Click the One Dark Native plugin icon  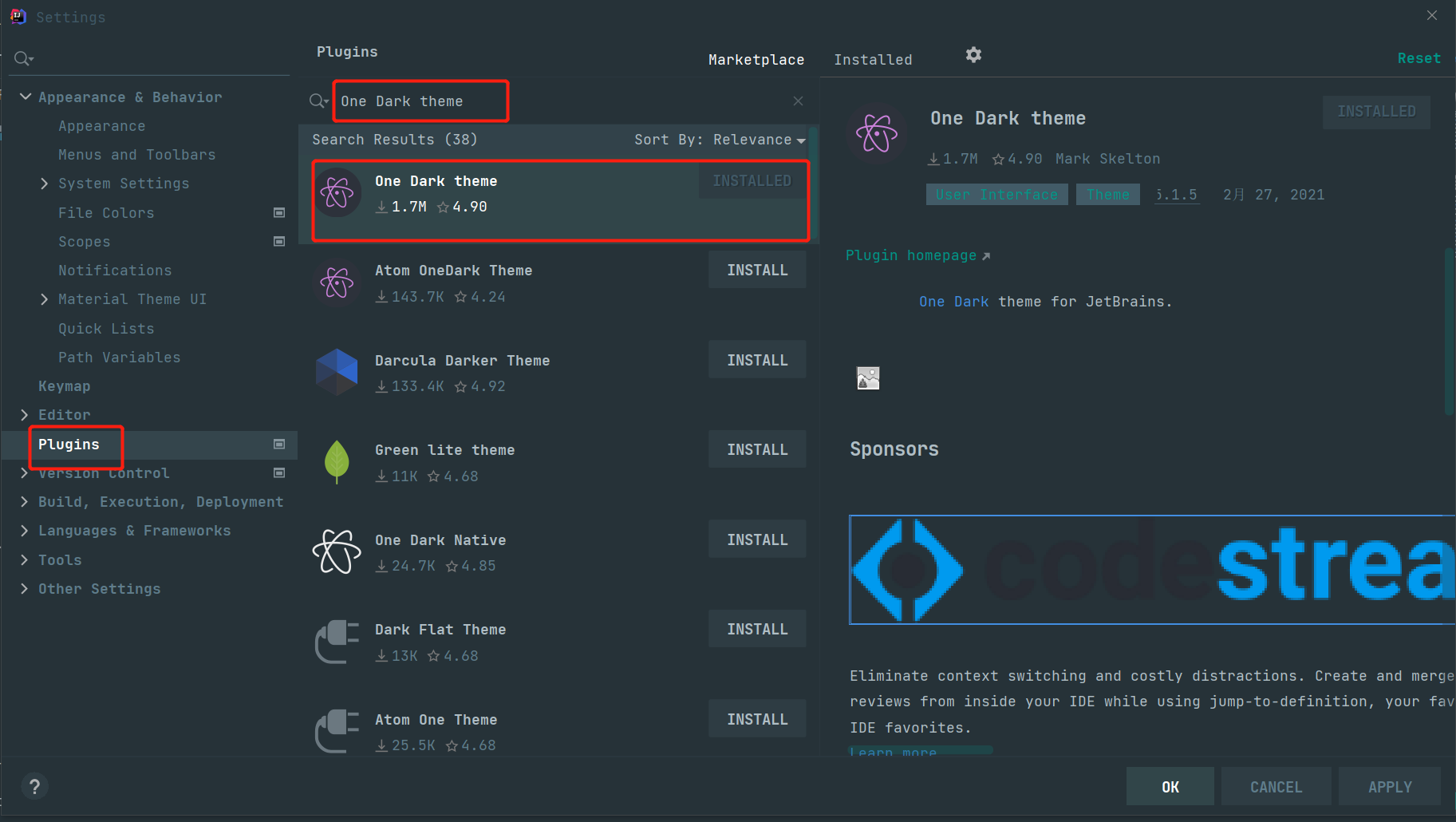(x=337, y=551)
